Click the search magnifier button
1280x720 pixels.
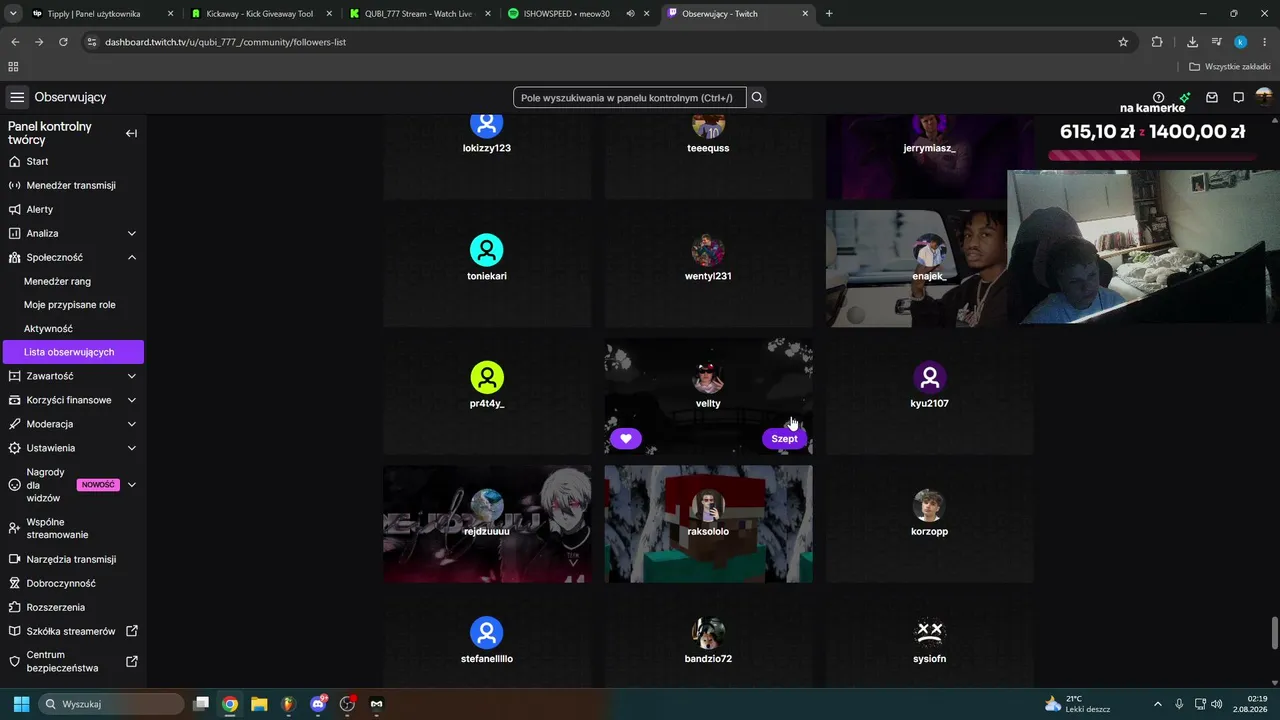tap(757, 97)
